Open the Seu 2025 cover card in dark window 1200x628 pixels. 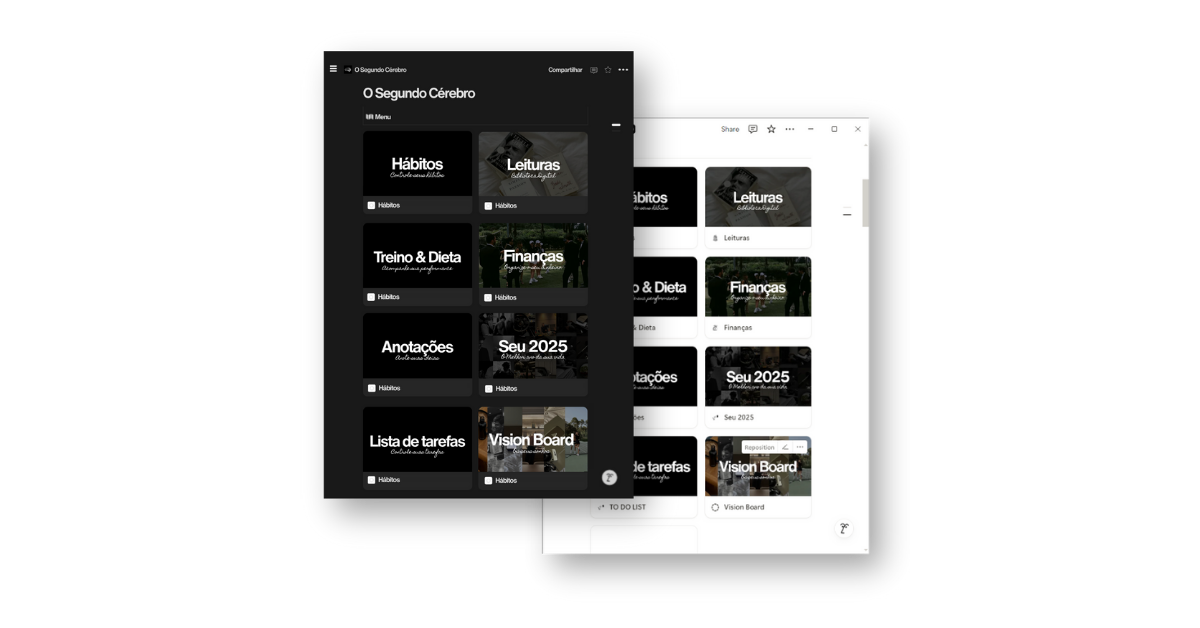pos(533,347)
